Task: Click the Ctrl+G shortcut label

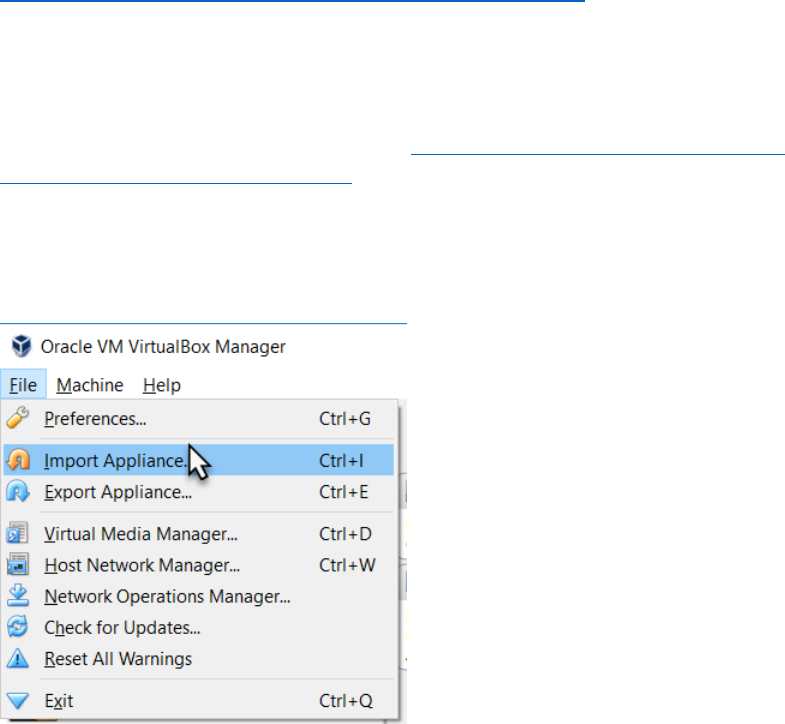Action: point(345,419)
